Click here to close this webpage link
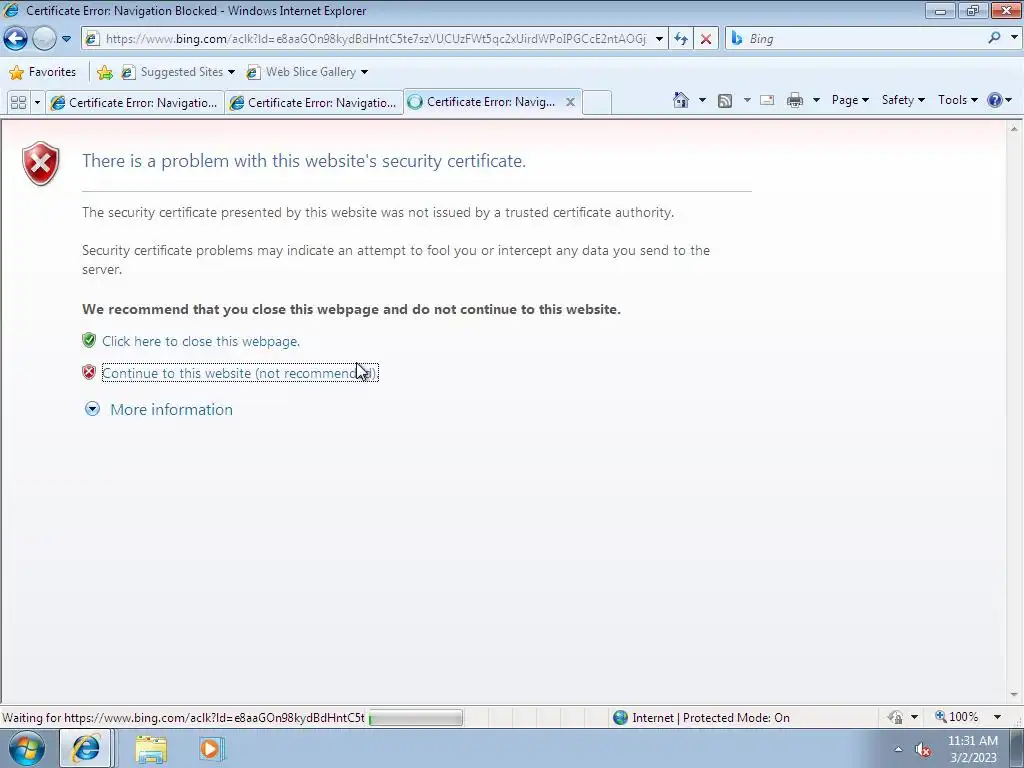The height and width of the screenshot is (768, 1024). 200,341
